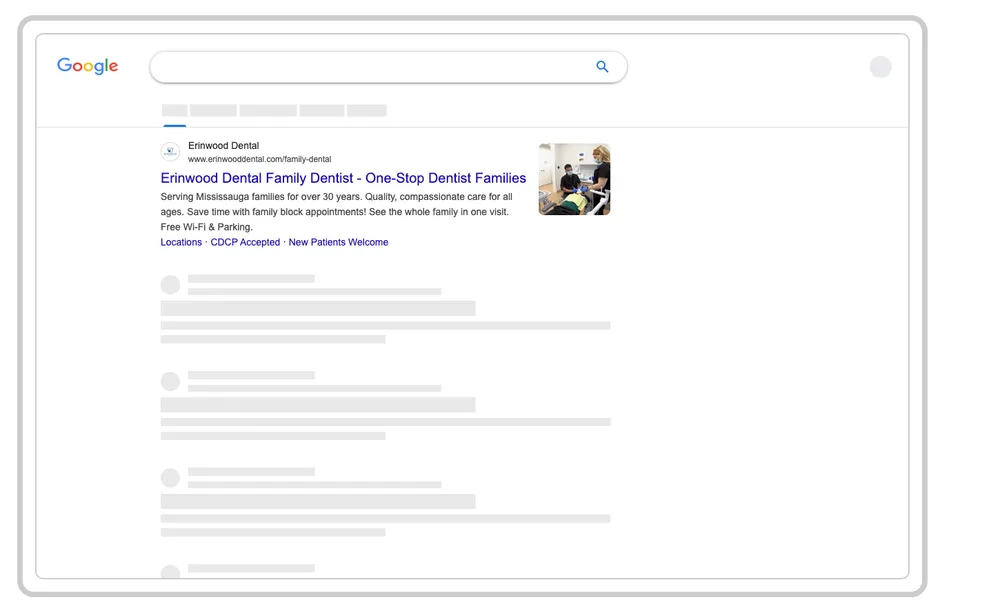1000x611 pixels.
Task: Open the CDCP Accepted sitelink
Action: tap(245, 242)
